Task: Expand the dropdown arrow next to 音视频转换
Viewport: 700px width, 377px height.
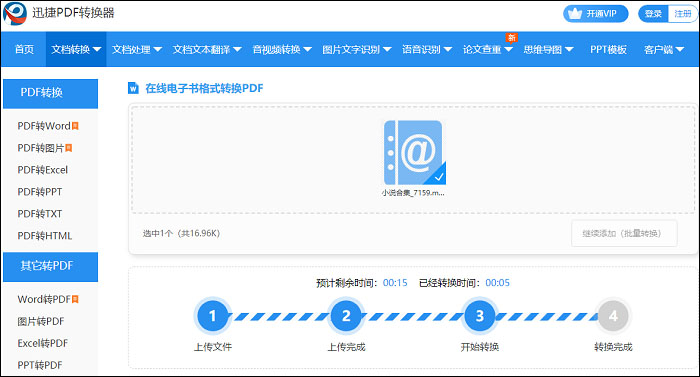Action: point(307,50)
